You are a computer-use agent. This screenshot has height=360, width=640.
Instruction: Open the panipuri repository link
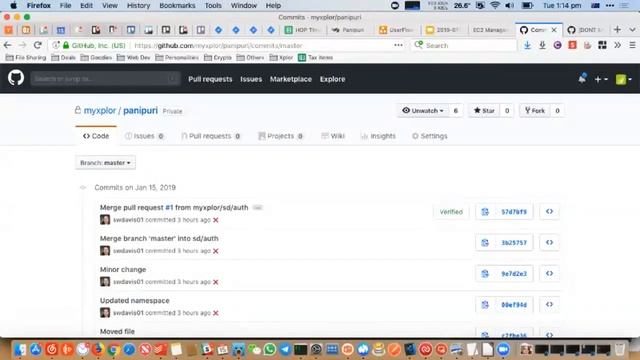140,111
